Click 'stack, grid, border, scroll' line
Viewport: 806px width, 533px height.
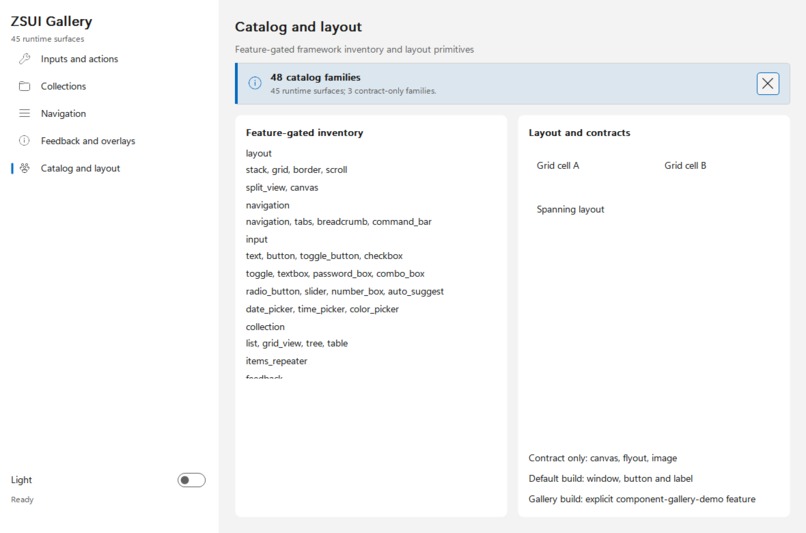point(296,170)
